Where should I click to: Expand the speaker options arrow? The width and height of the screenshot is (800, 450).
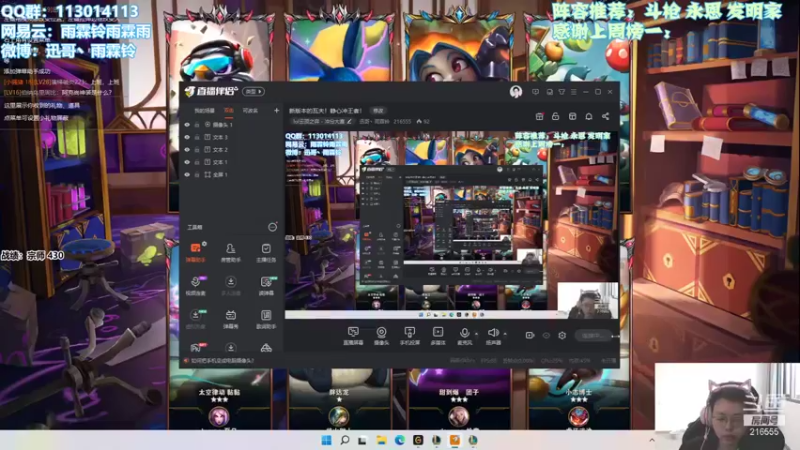click(505, 334)
